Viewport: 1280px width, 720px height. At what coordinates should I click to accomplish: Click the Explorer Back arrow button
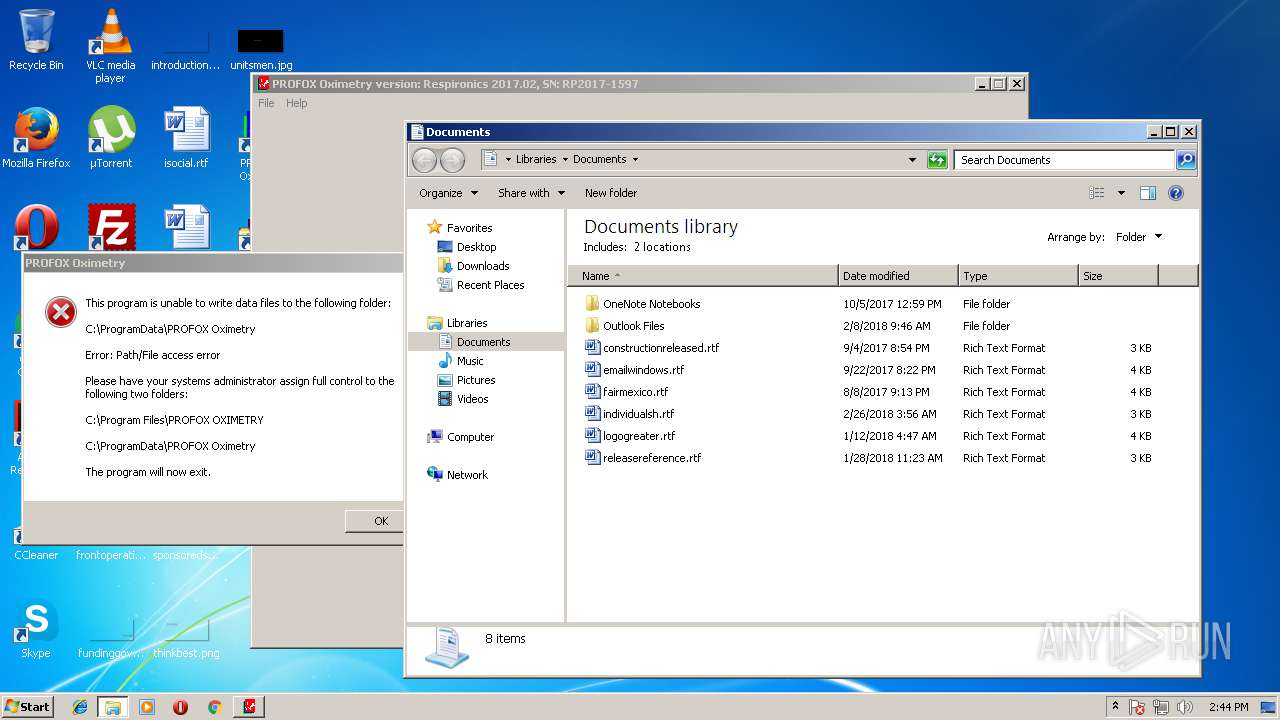[x=424, y=160]
